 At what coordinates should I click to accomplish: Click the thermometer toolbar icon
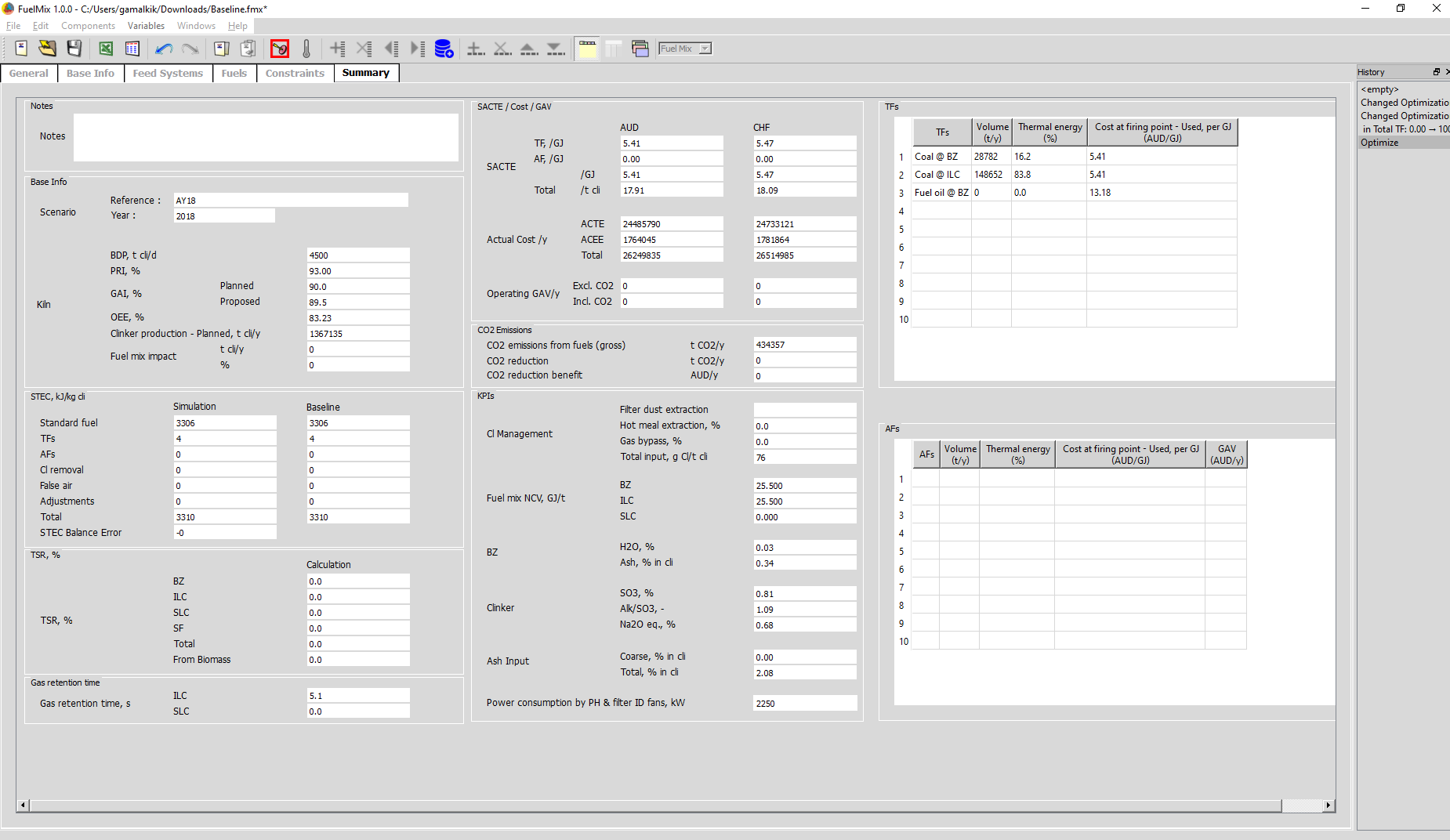(306, 49)
